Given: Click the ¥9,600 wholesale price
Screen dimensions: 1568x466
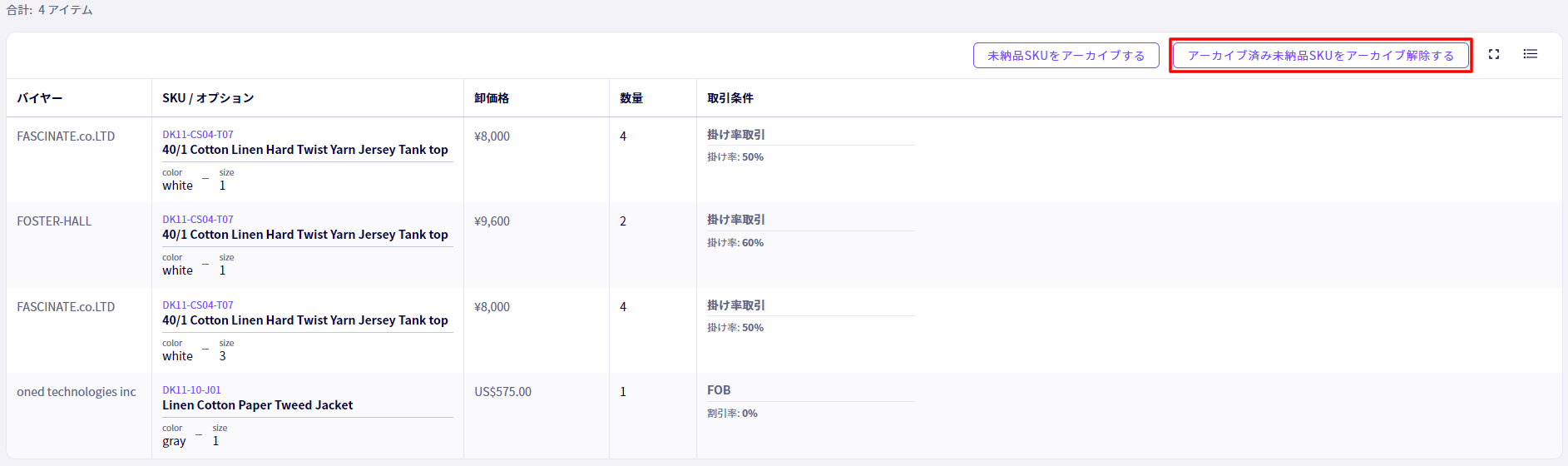Looking at the screenshot, I should point(492,221).
